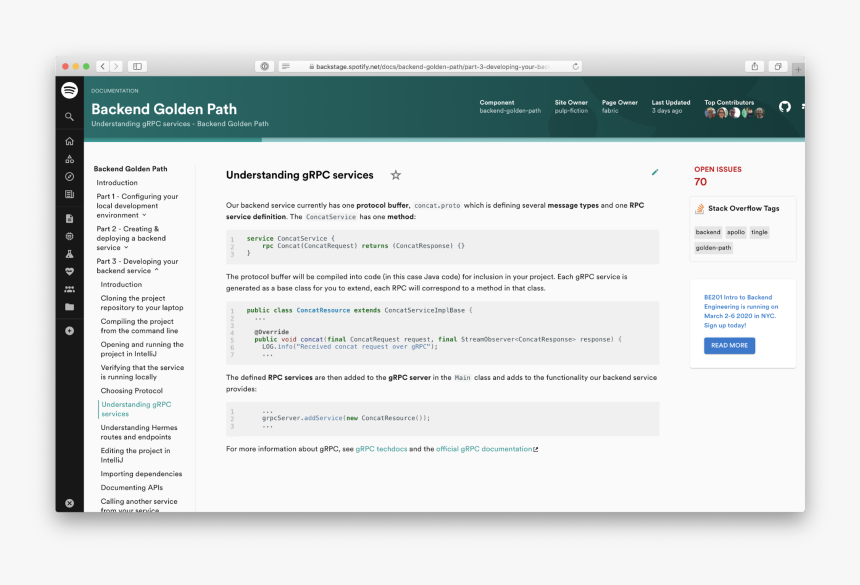860x585 pixels.
Task: Click the Safari share button
Action: click(x=754, y=66)
